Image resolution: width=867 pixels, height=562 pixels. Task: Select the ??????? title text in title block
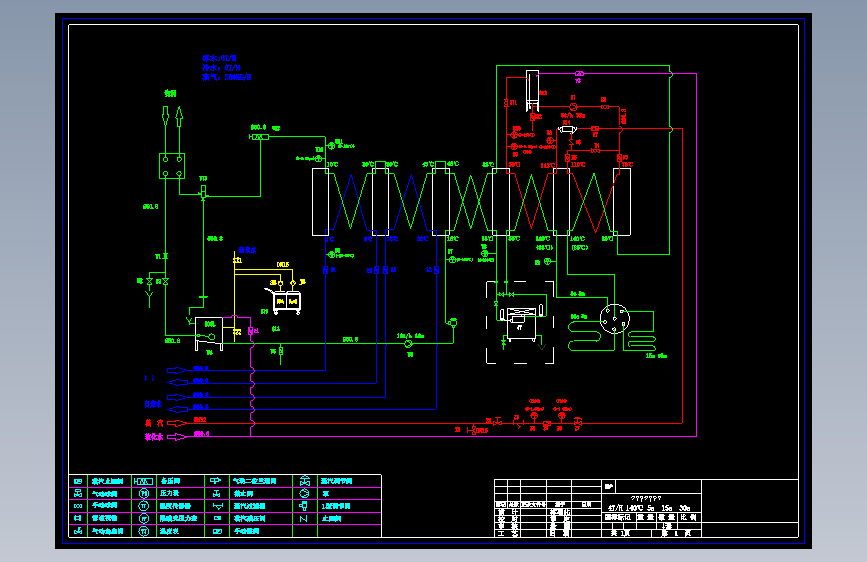pos(646,498)
